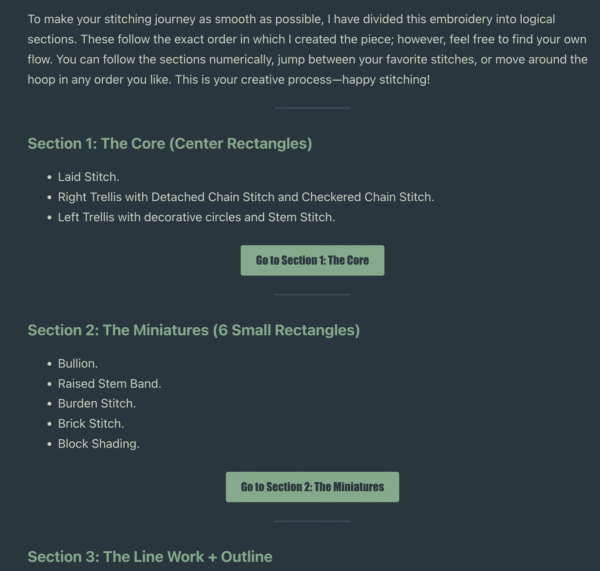This screenshot has height=571, width=600.
Task: Select the Raised Stem Band list item
Action: coord(109,384)
